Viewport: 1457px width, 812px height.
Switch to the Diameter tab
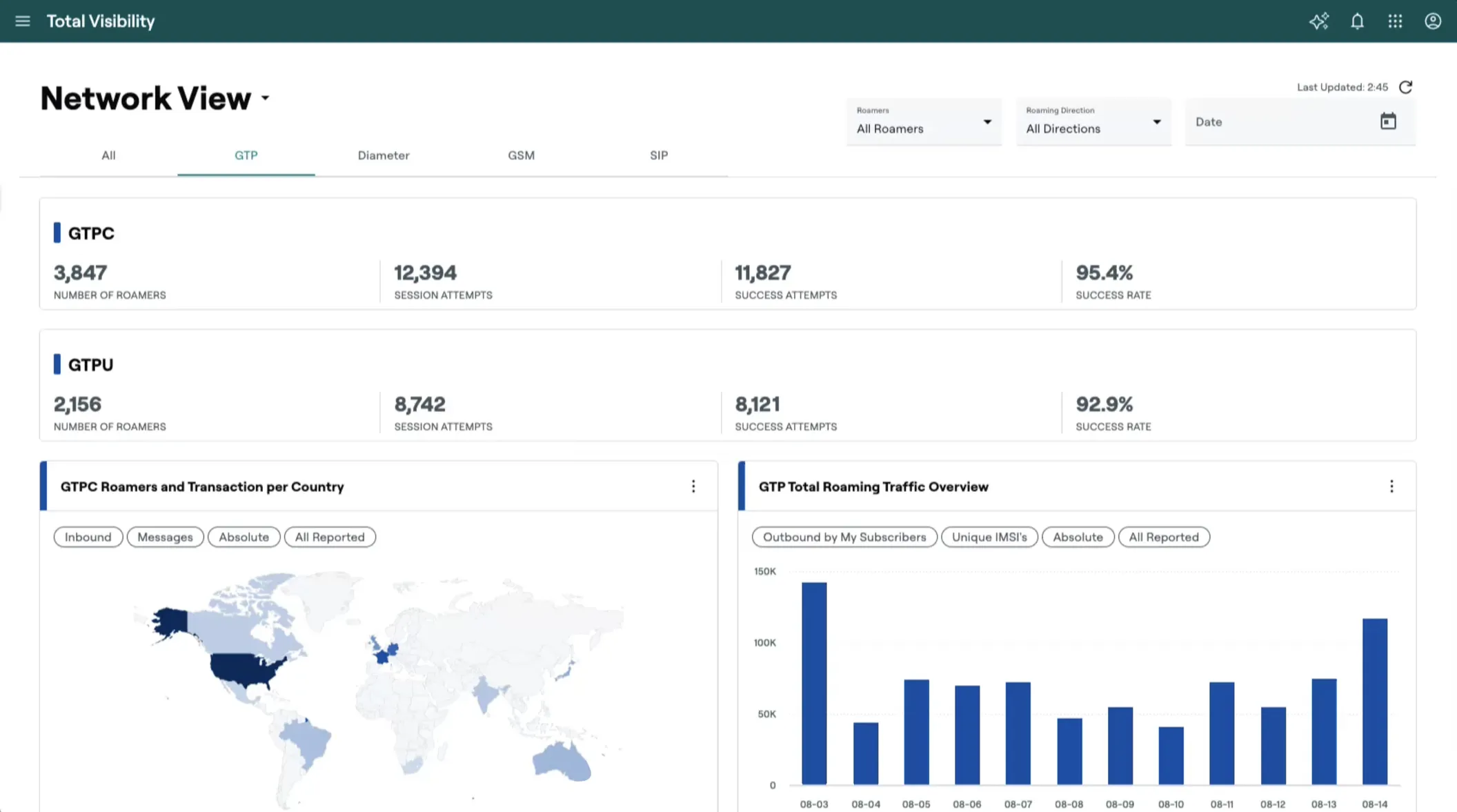click(x=384, y=155)
